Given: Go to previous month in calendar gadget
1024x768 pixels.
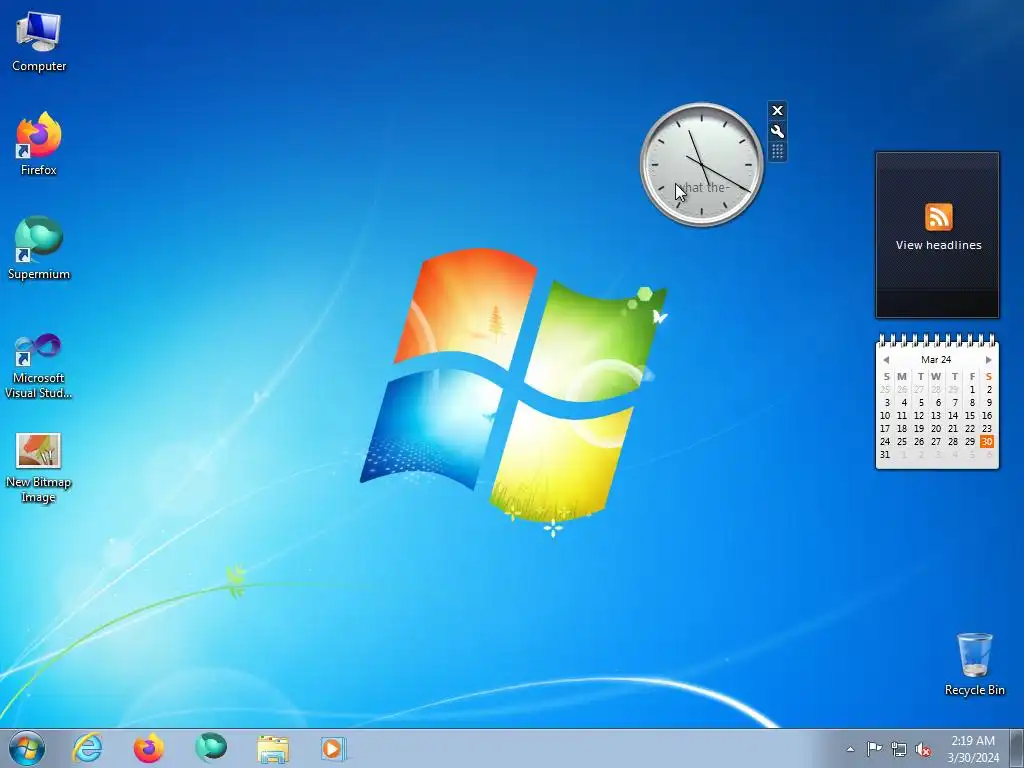Looking at the screenshot, I should (886, 360).
